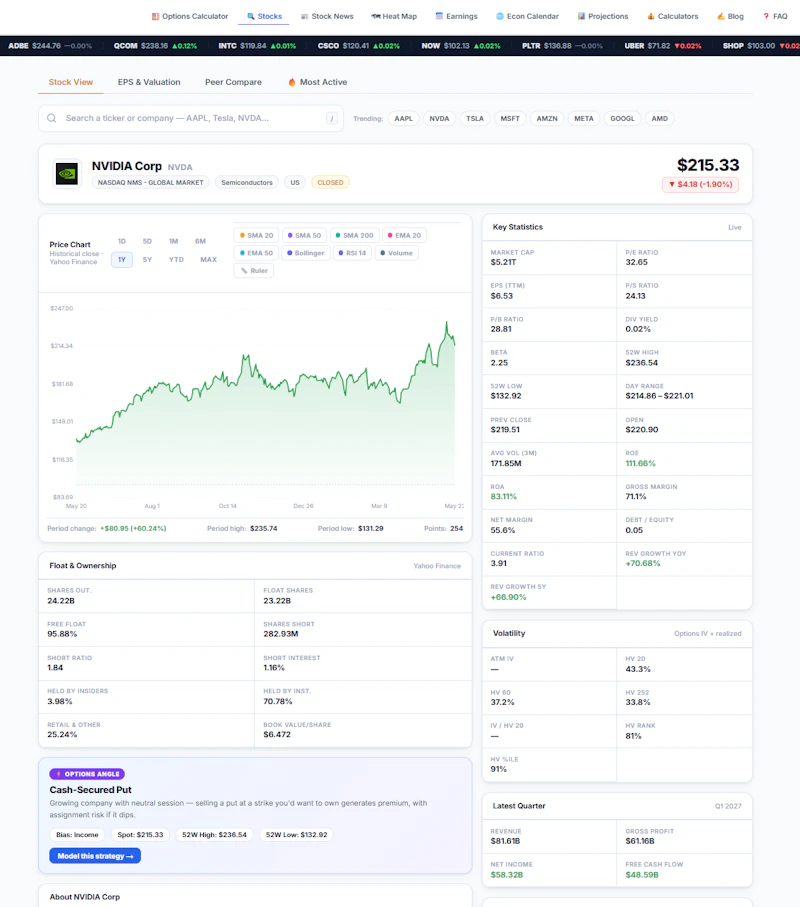Open the Earnings nav link
Image resolution: width=800 pixels, height=907 pixels.
[456, 16]
